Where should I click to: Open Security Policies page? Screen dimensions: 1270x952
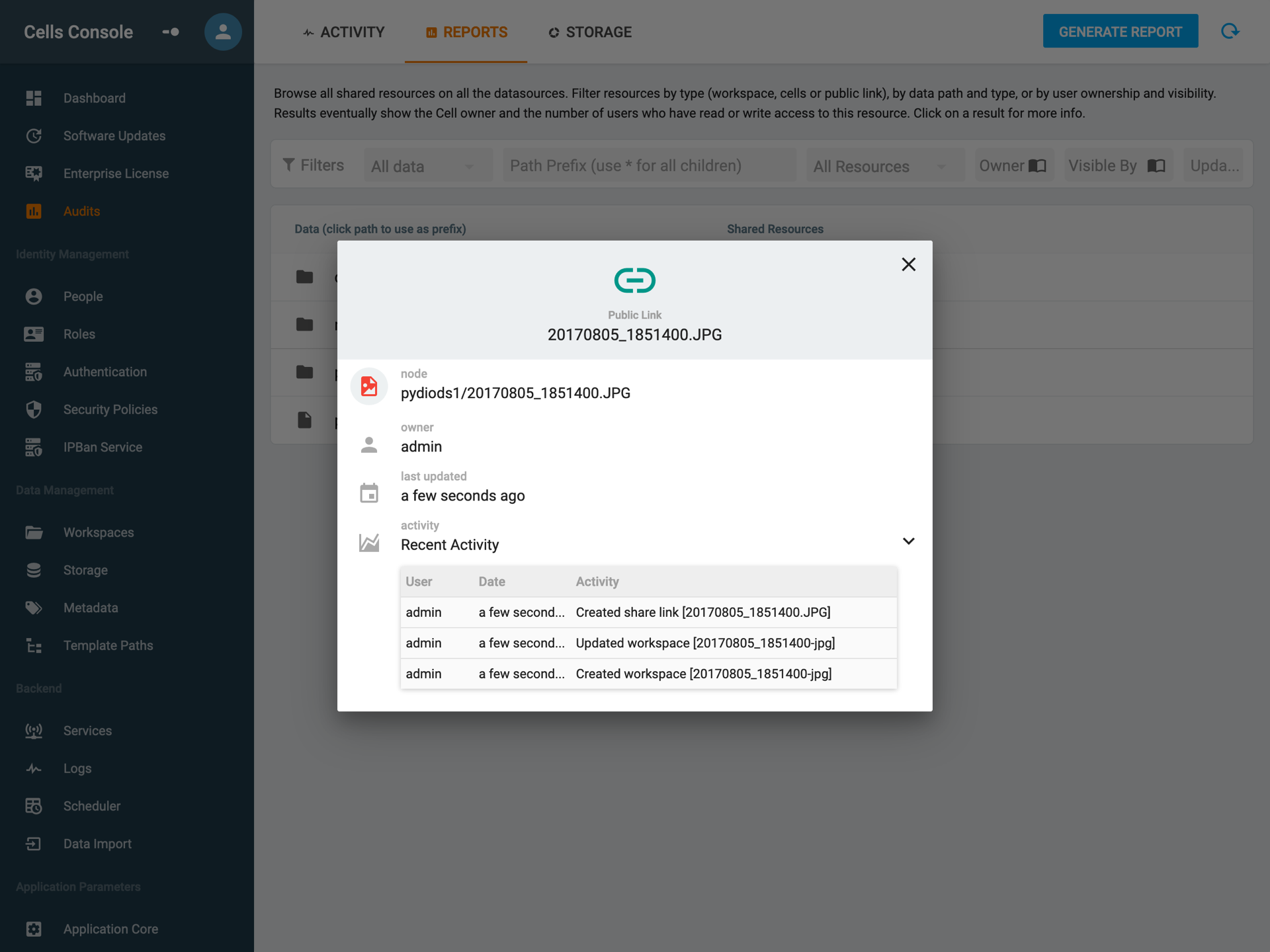point(110,409)
